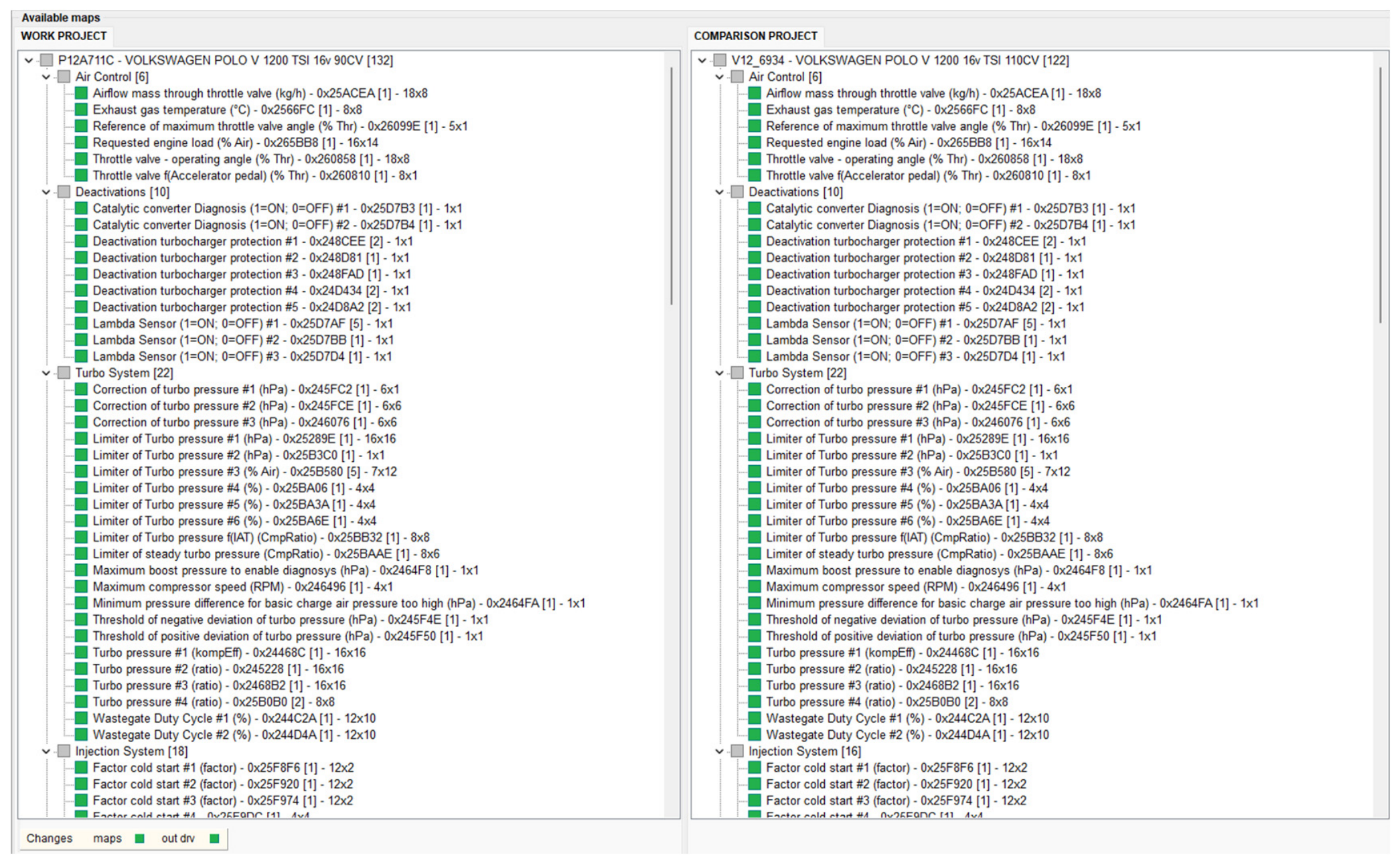
Task: Click green icon of work Catalytic converter Diagnosis #1
Action: [x=81, y=209]
